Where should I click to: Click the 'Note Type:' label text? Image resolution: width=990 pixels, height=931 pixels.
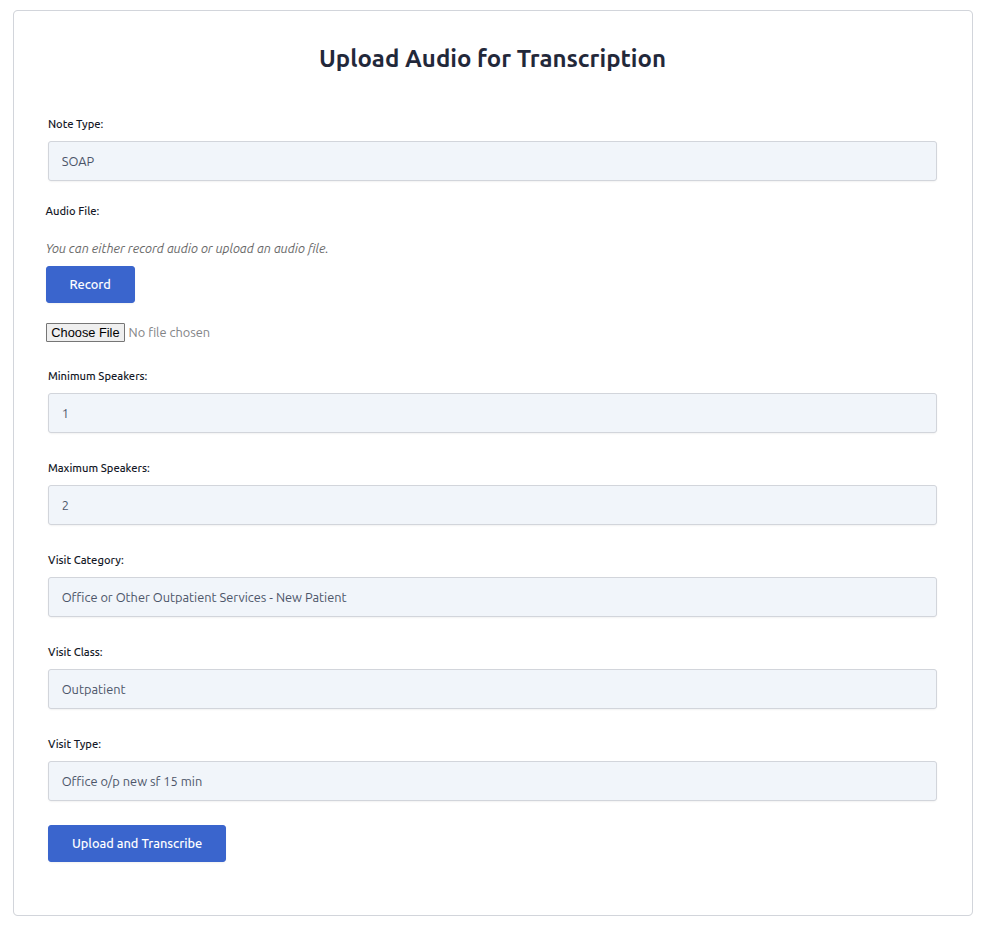click(76, 125)
